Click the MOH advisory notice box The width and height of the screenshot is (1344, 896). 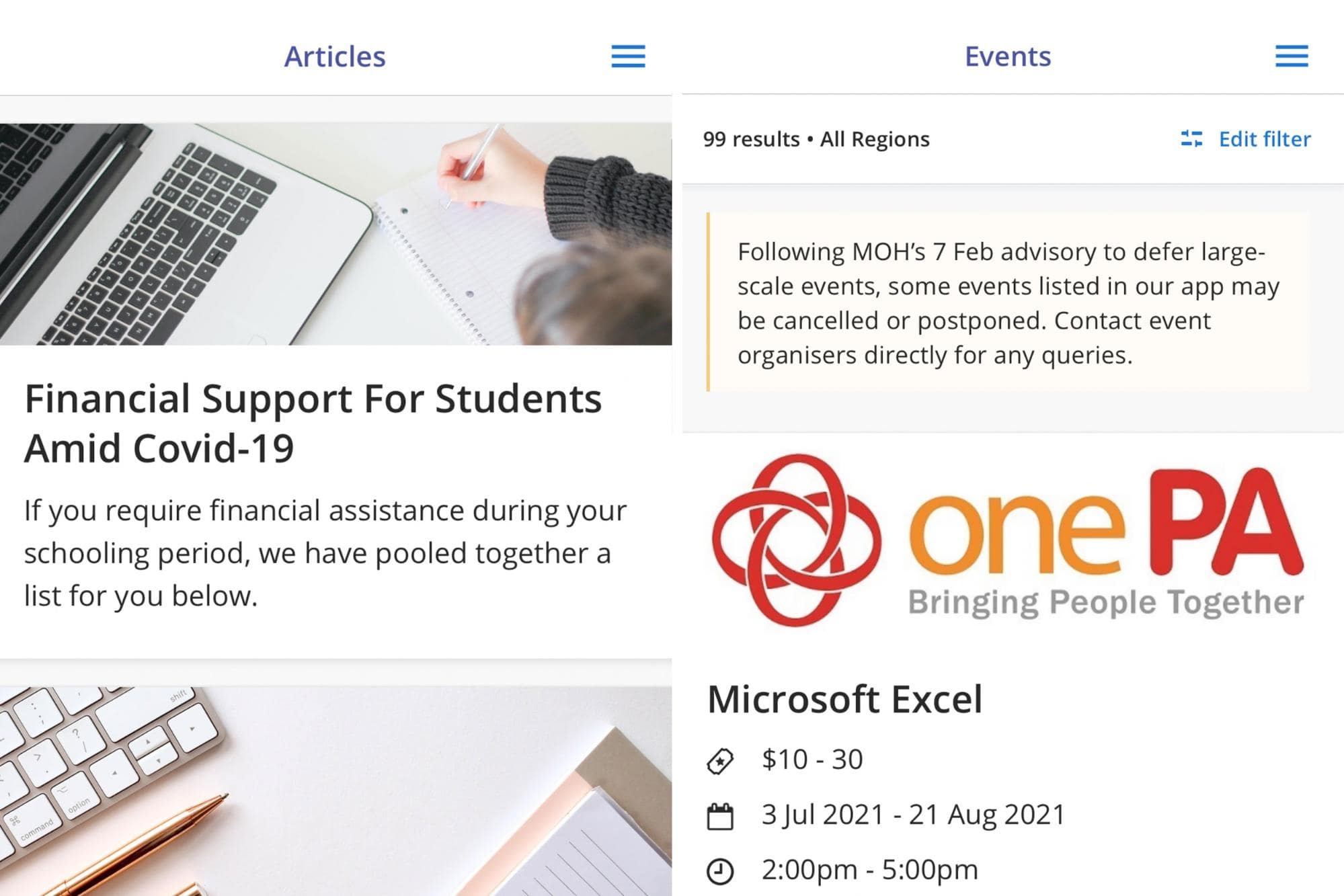[1008, 302]
